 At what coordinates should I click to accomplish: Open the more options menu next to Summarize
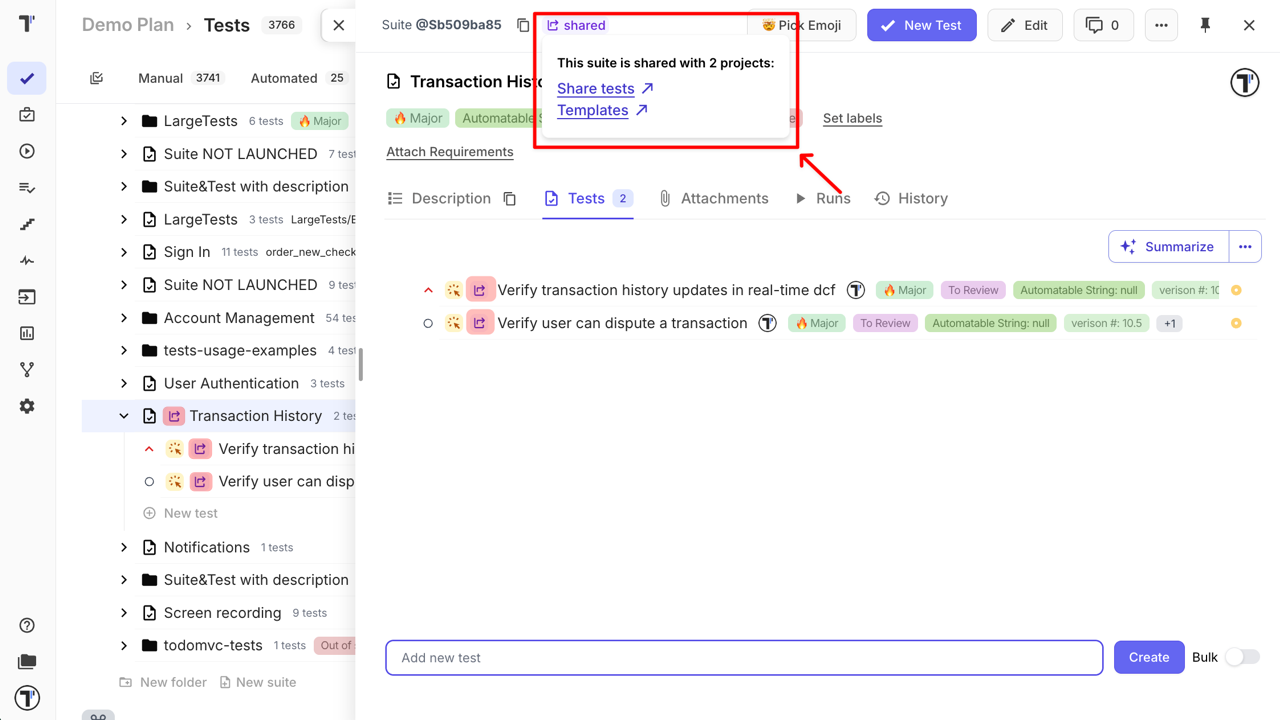(x=1245, y=246)
